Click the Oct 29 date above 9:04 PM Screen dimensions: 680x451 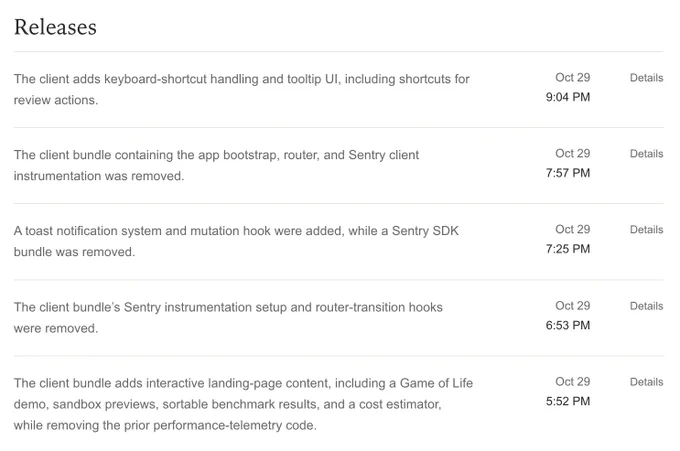click(572, 78)
